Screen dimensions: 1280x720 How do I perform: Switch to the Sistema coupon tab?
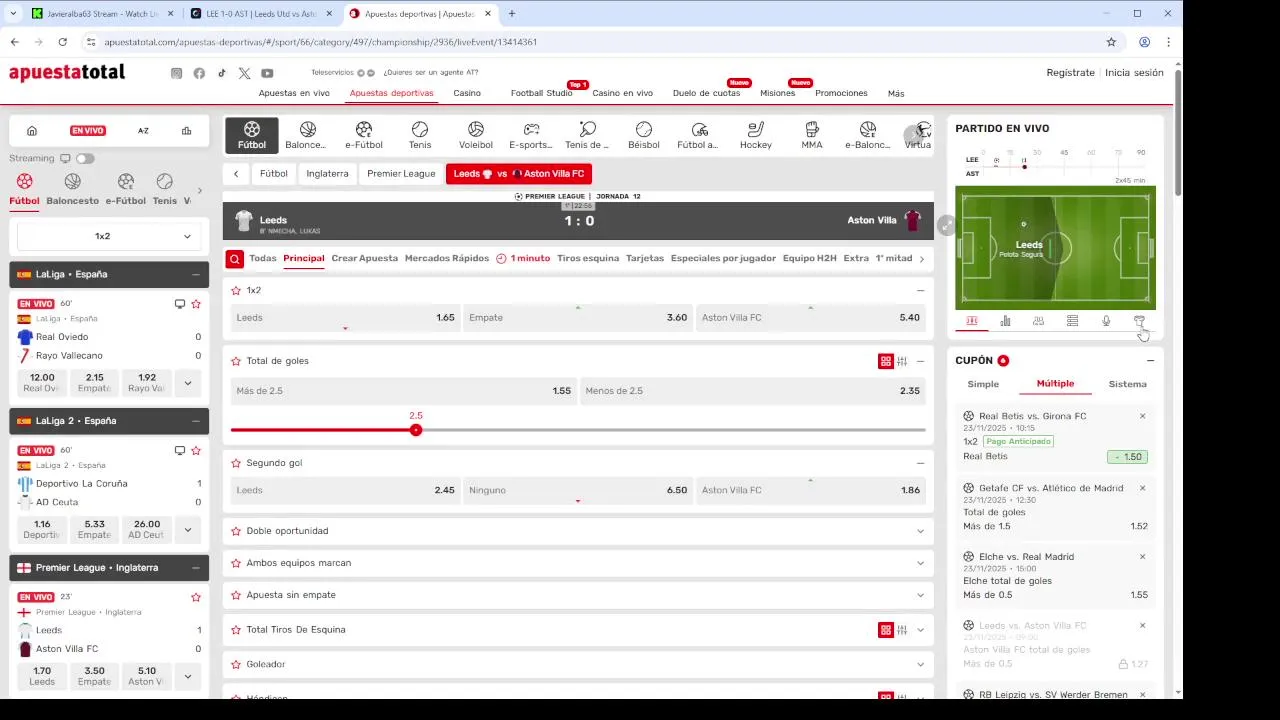[1127, 384]
